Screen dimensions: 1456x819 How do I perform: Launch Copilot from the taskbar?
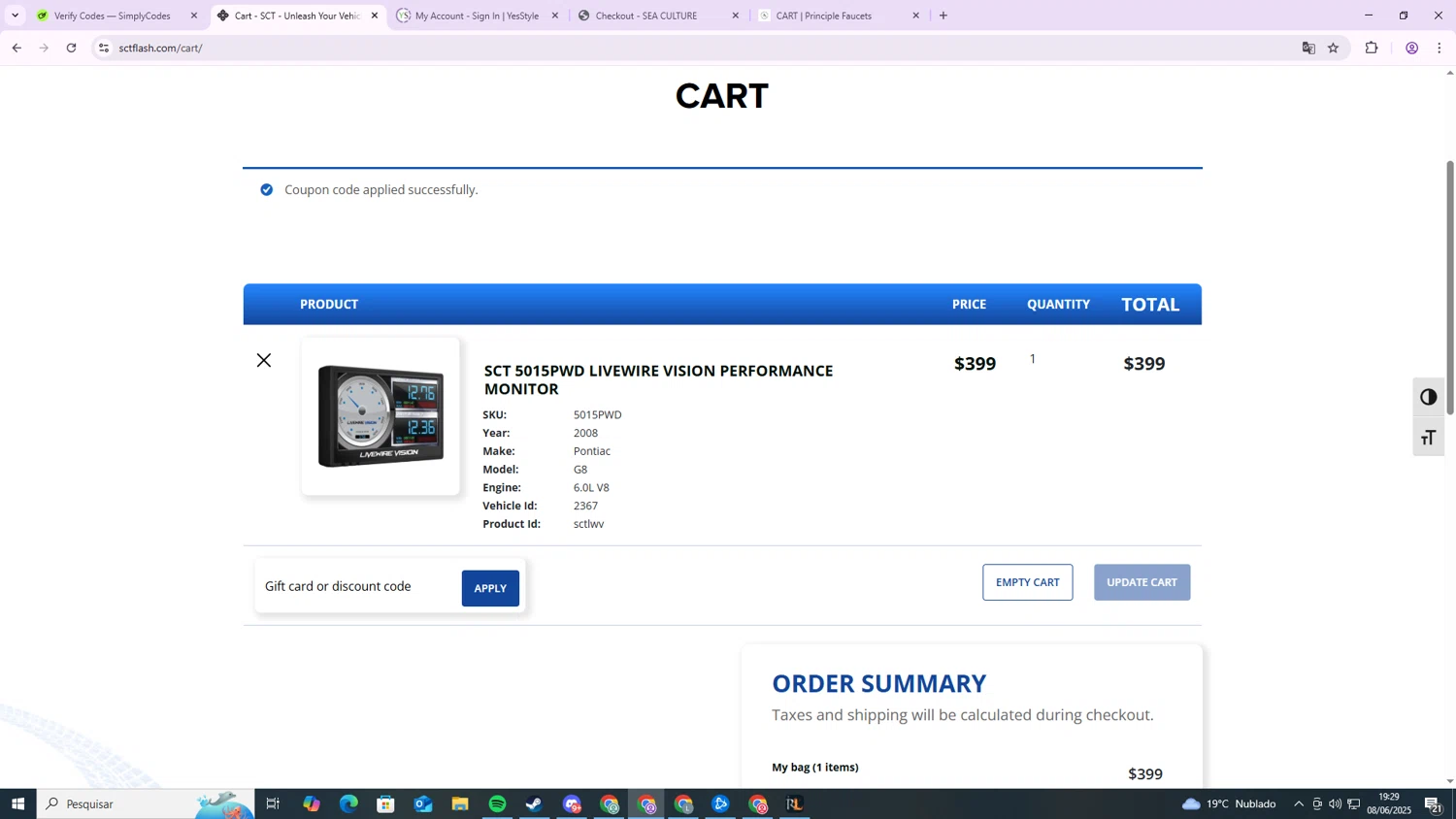tap(311, 803)
